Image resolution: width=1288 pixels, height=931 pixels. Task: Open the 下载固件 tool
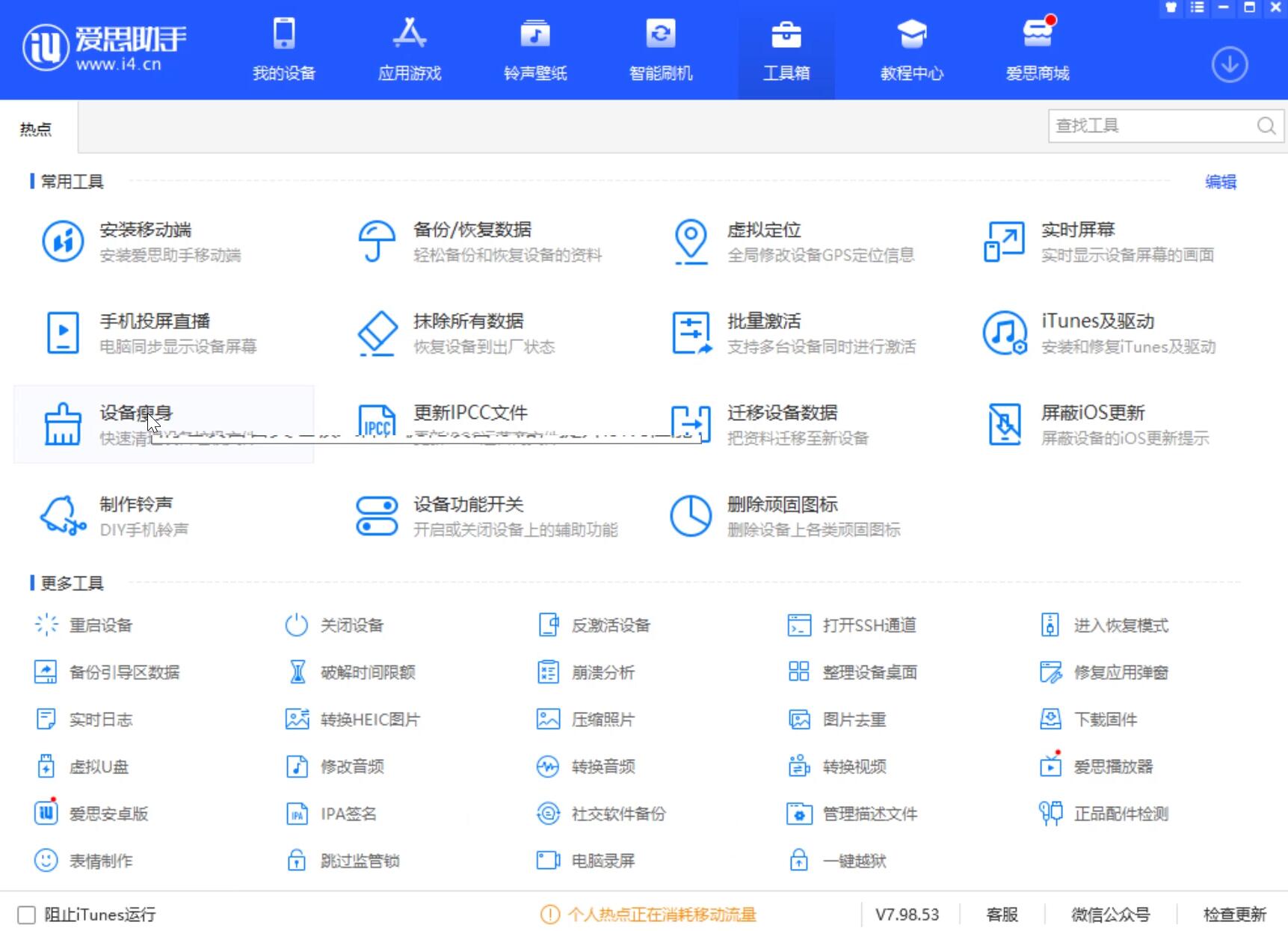coord(1089,719)
